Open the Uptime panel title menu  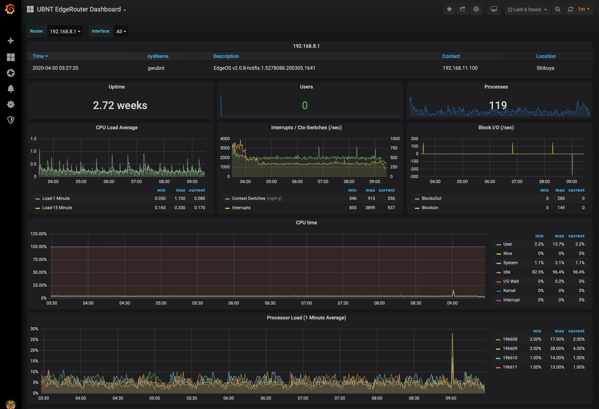pyautogui.click(x=117, y=87)
